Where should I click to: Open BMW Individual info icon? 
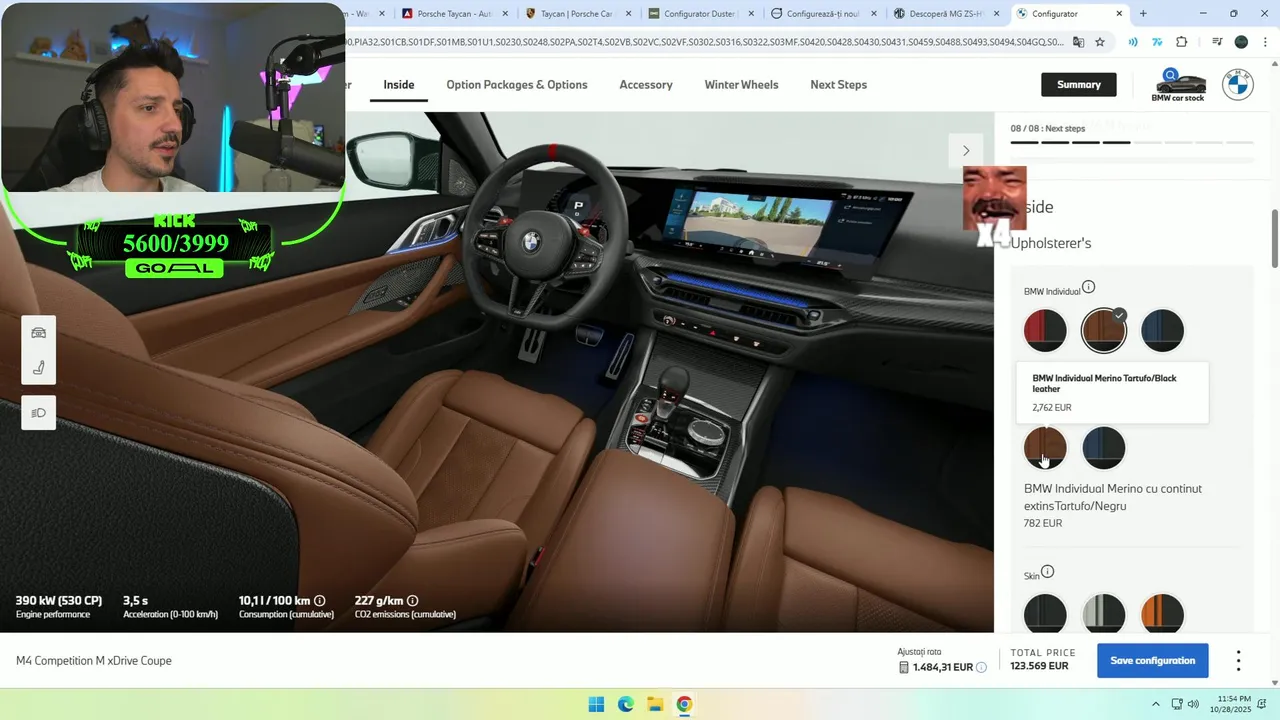pos(1088,287)
